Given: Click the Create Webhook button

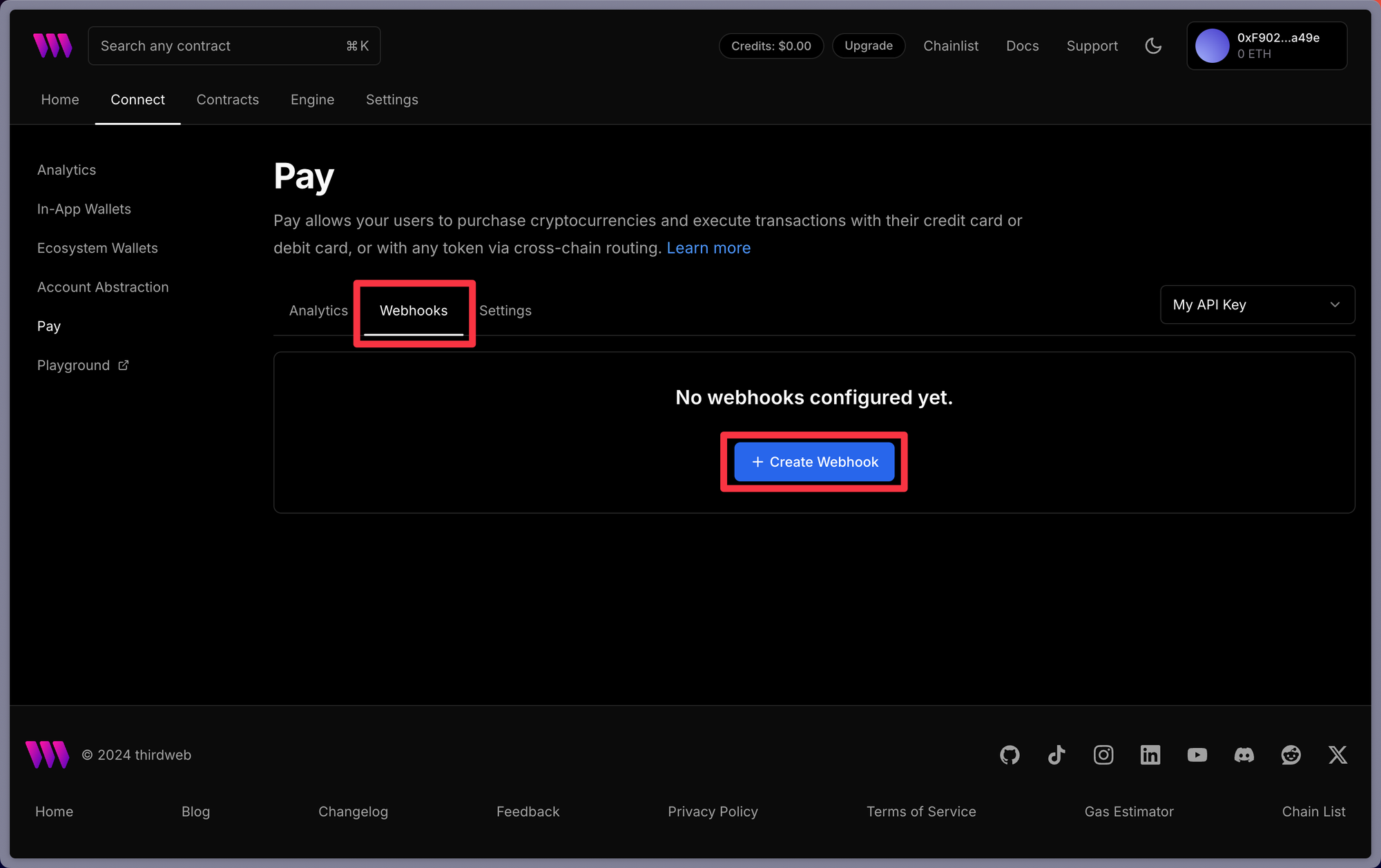Looking at the screenshot, I should 814,462.
